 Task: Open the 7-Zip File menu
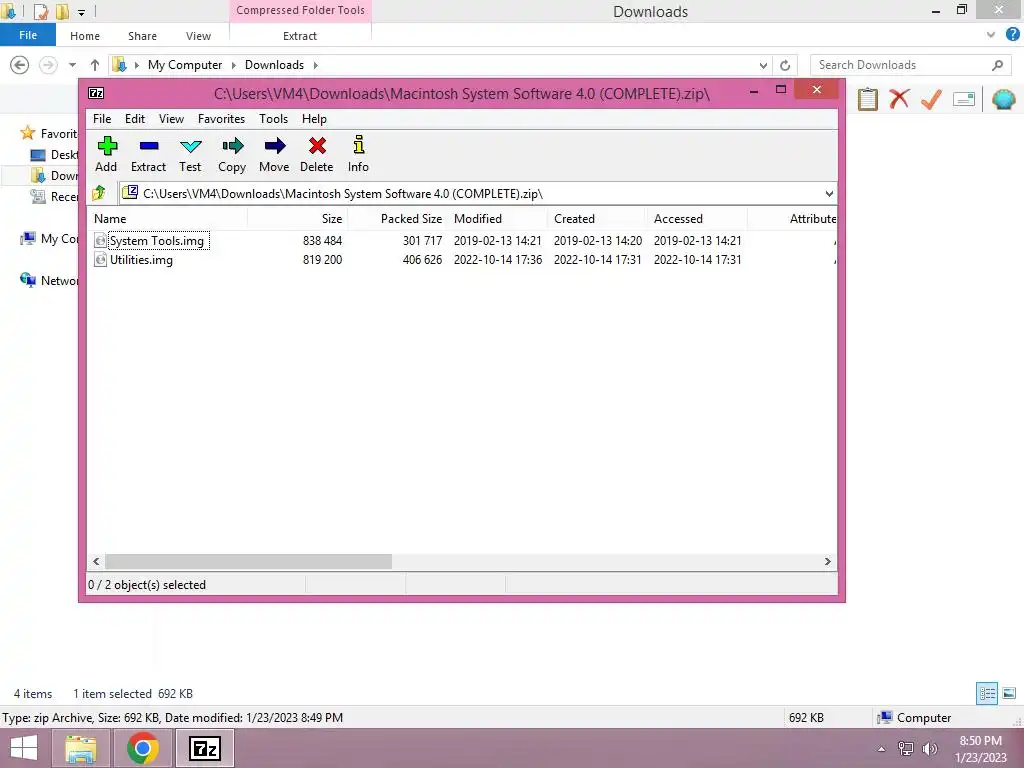click(102, 119)
